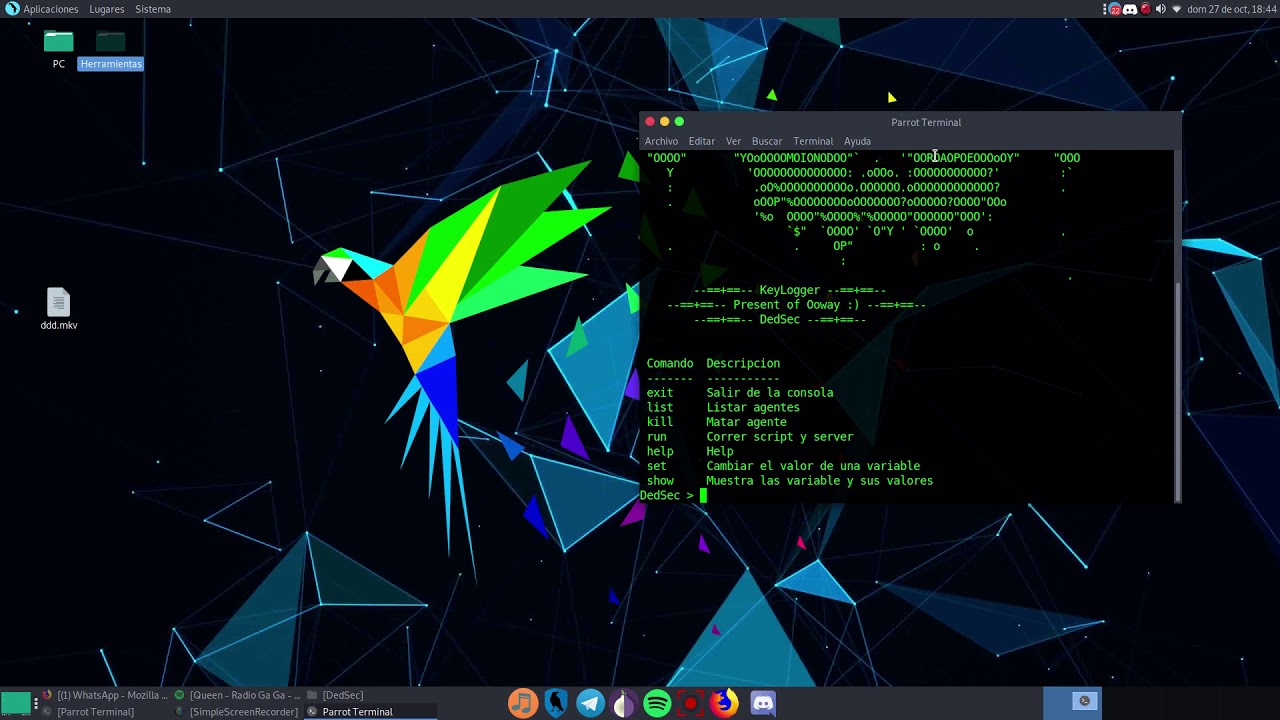The image size is (1280, 720).
Task: Click the Parrot Terminal window title bar
Action: [910, 122]
